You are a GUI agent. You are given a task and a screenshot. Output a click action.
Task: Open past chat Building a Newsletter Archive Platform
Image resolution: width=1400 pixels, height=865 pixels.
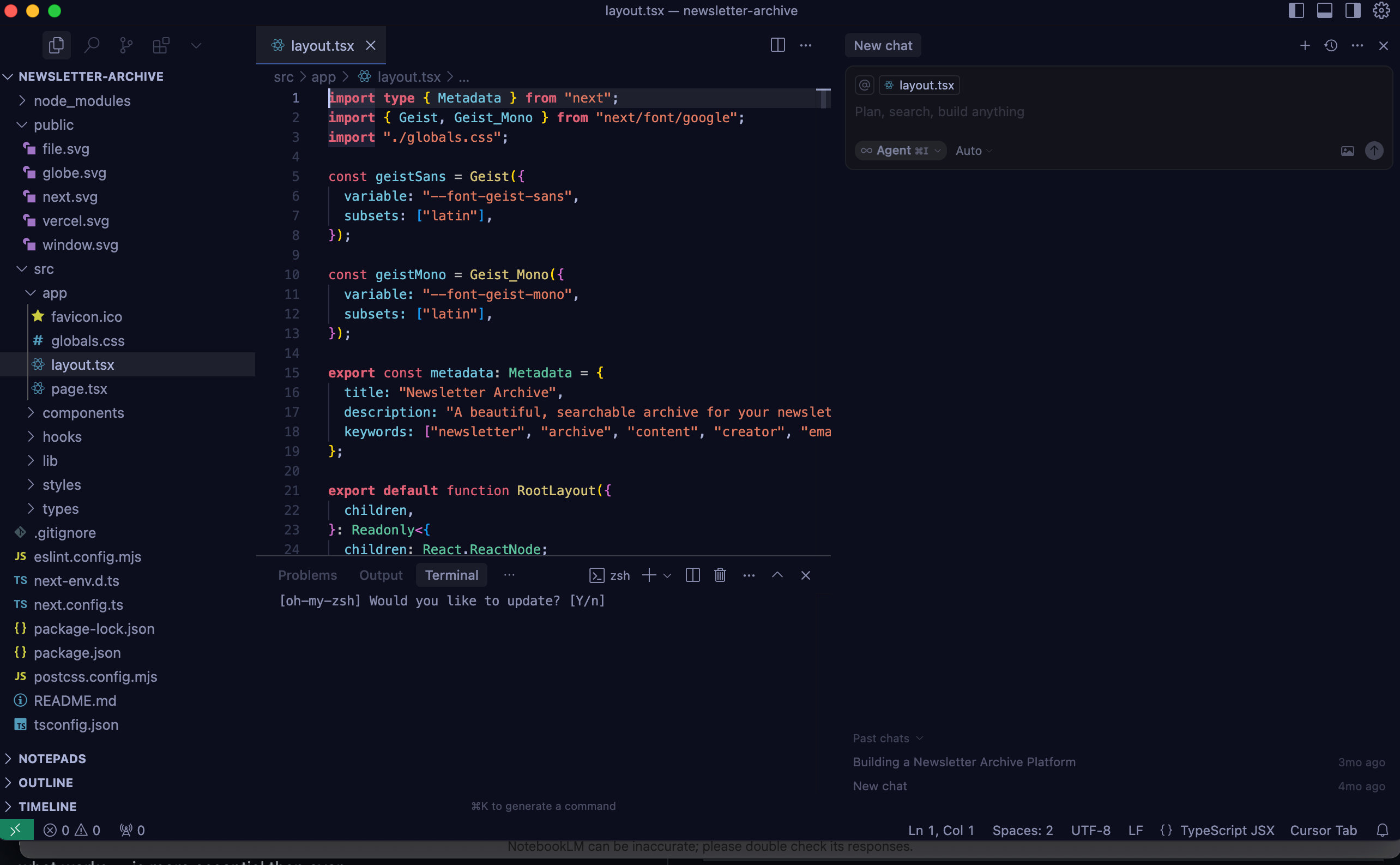click(x=964, y=762)
